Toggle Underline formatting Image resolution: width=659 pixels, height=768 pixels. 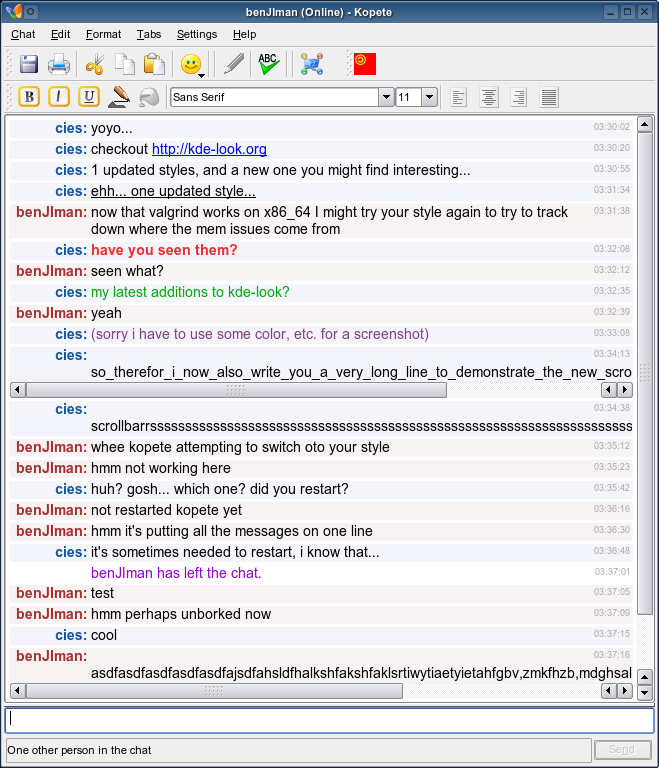click(x=89, y=96)
